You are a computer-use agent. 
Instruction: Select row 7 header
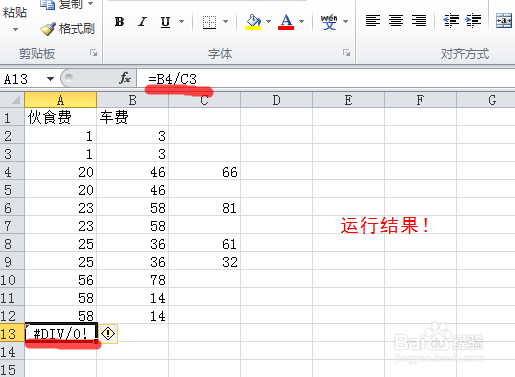12,225
